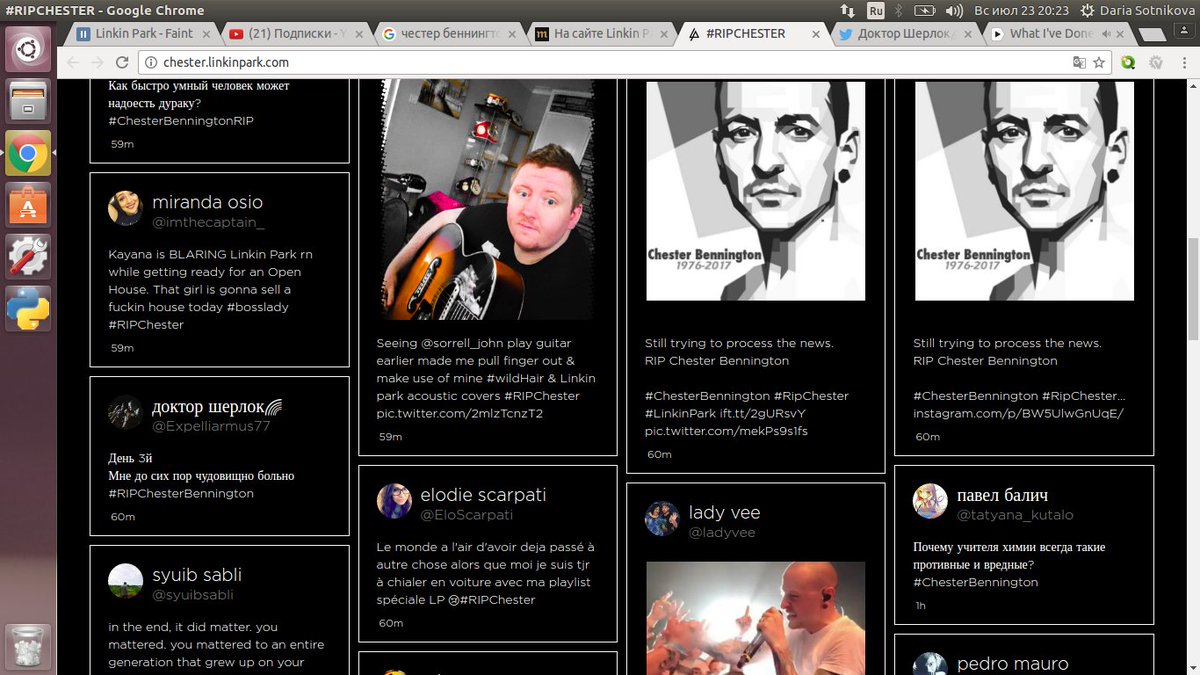Screen dimensions: 1200x675
Task: Click the Bluetooth indicator icon
Action: click(x=899, y=10)
